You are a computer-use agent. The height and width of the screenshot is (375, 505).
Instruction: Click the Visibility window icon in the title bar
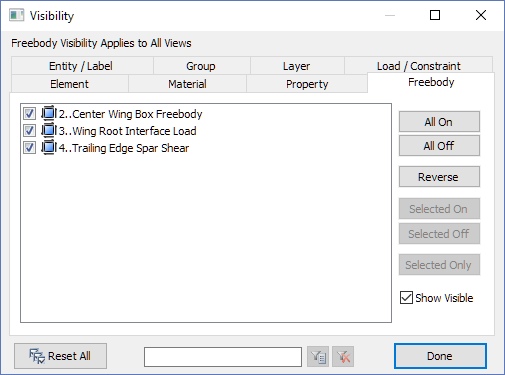click(x=17, y=15)
